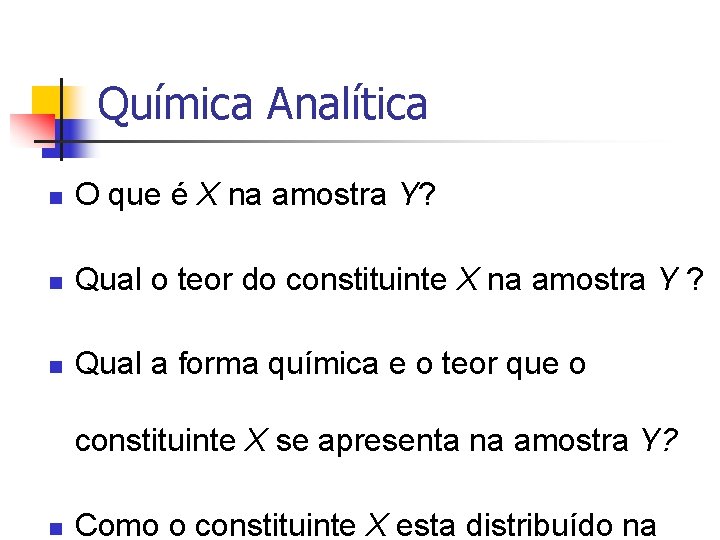Click the phrase 'se apresenta na amostra'
This screenshot has height=540, width=720.
452,441
